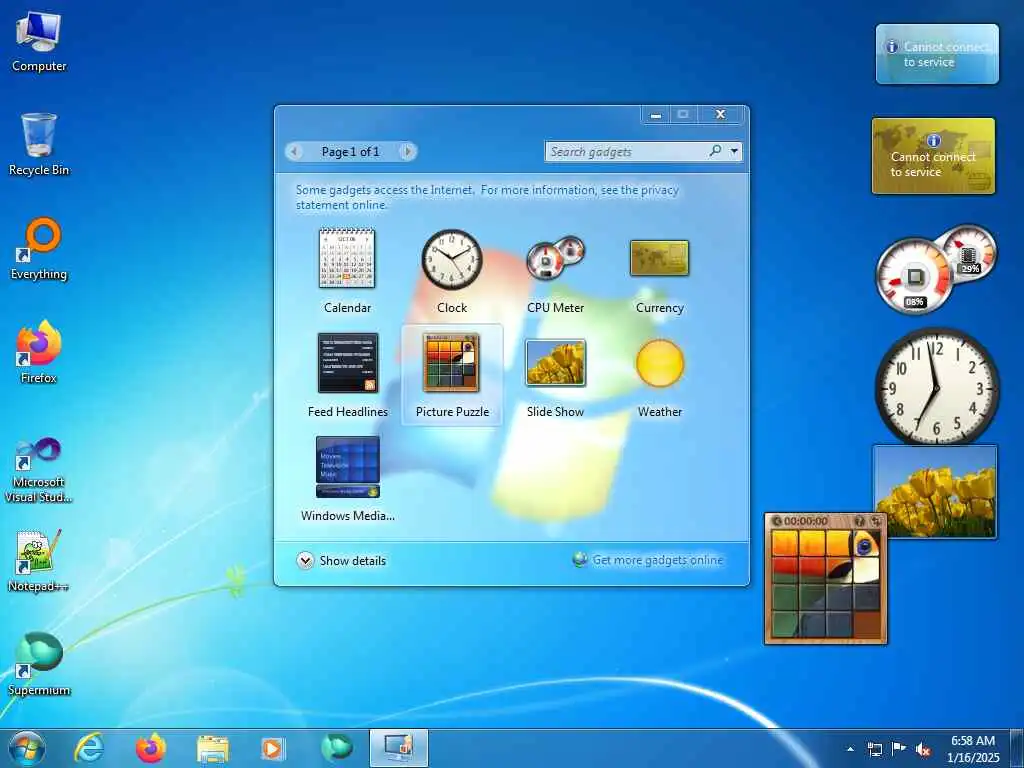Select the Feed Headlines gadget icon
The height and width of the screenshot is (768, 1024).
(347, 363)
